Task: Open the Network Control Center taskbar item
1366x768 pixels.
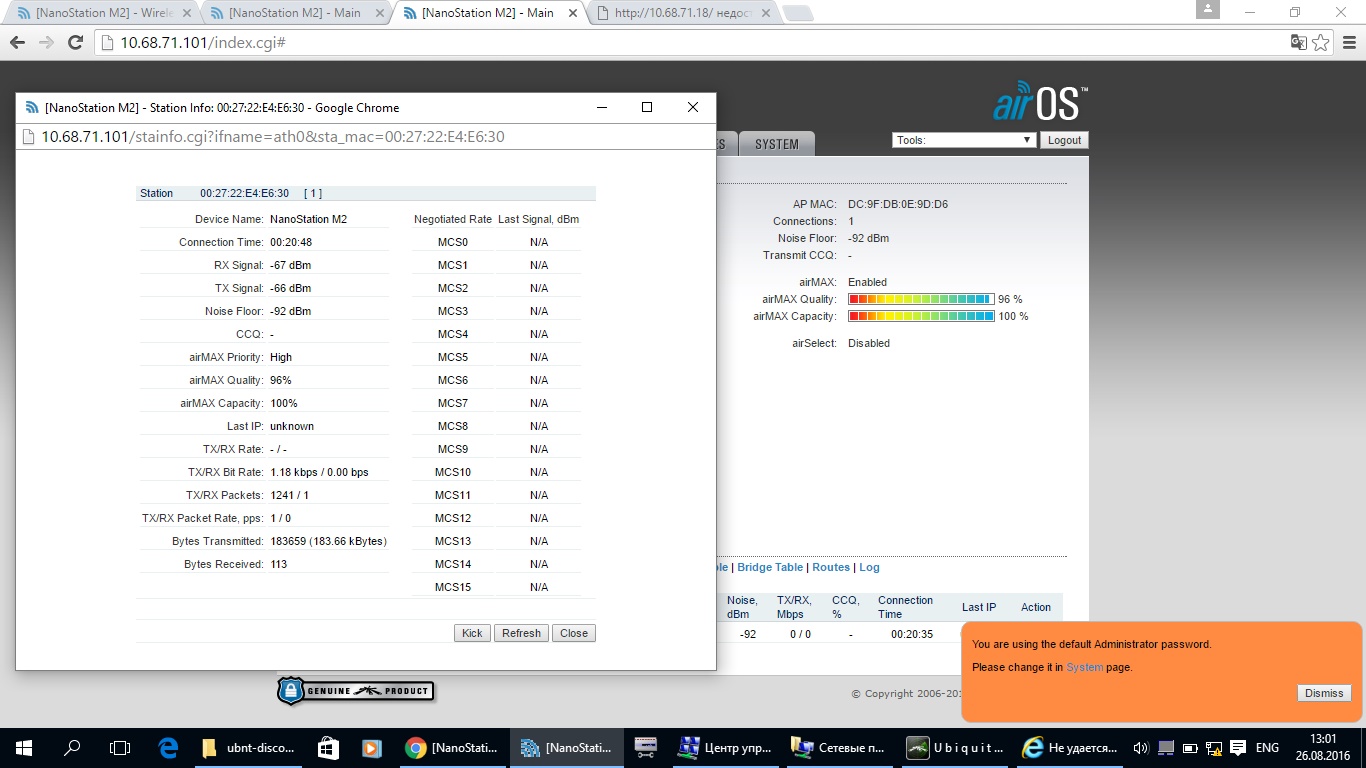Action: pos(726,748)
